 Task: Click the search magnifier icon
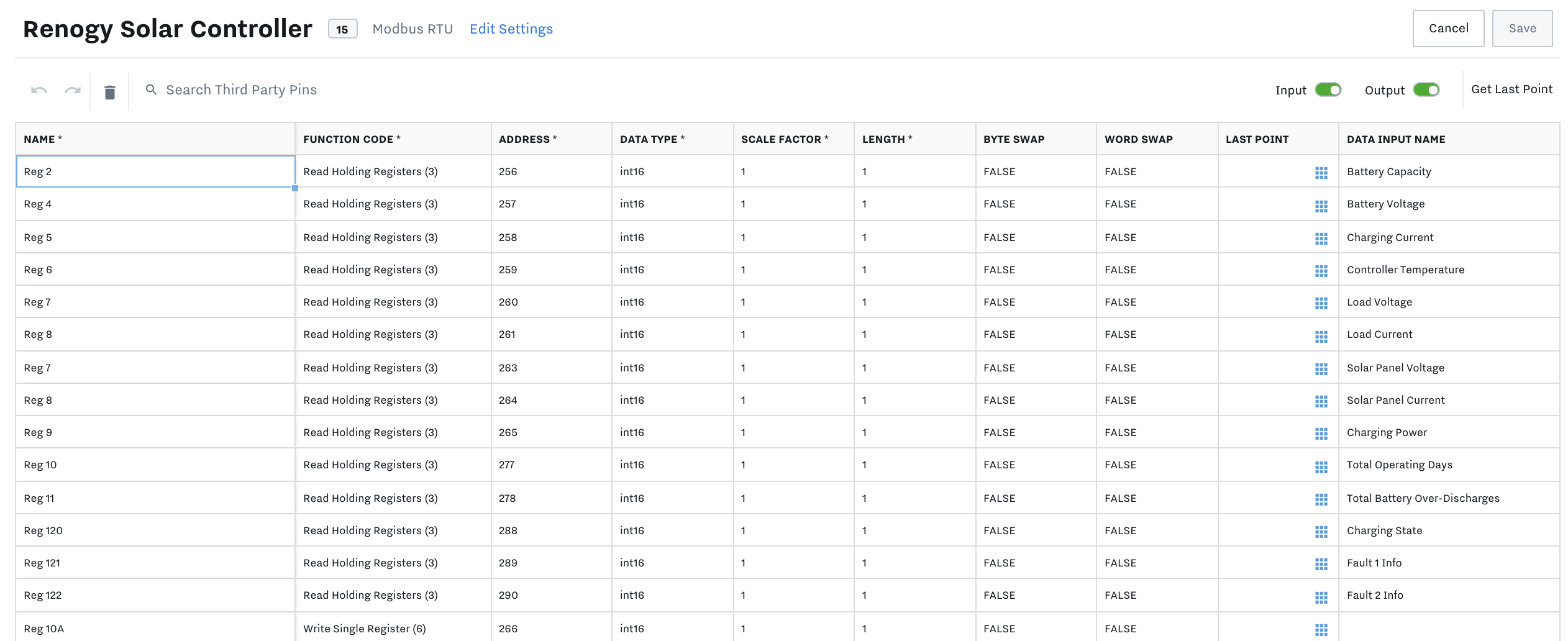151,90
